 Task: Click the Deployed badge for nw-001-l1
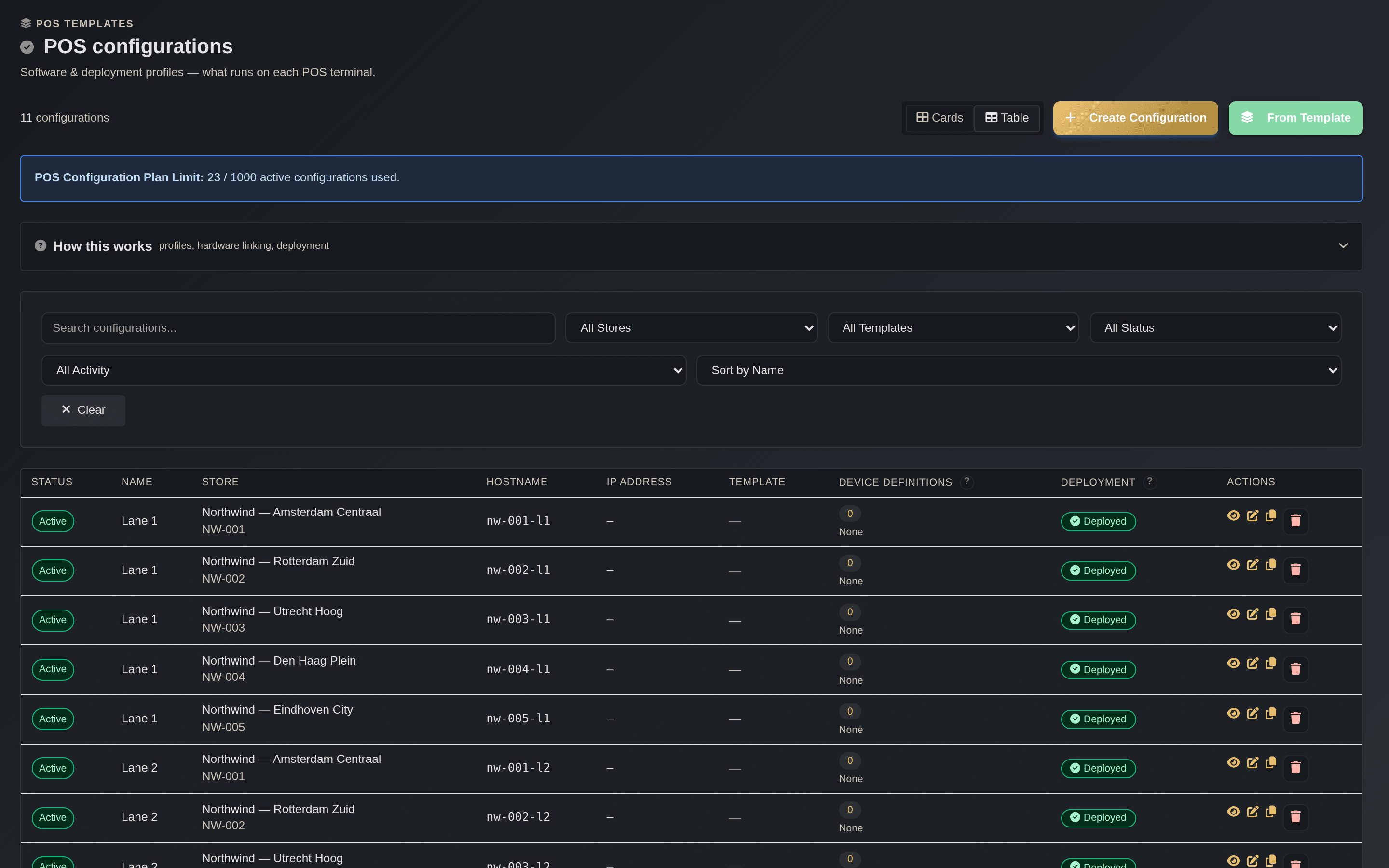pyautogui.click(x=1098, y=521)
